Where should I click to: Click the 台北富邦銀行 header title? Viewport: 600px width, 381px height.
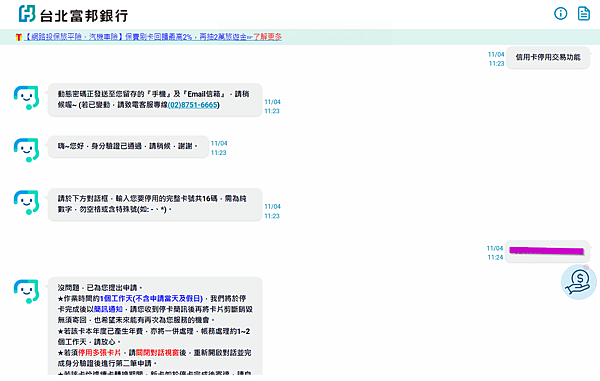coord(84,16)
